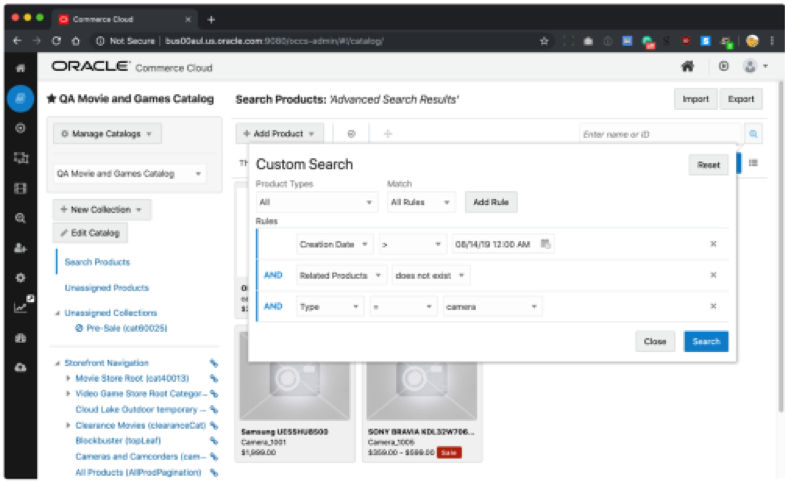
Task: Open the calendar picker for Creation Date
Action: 545,243
